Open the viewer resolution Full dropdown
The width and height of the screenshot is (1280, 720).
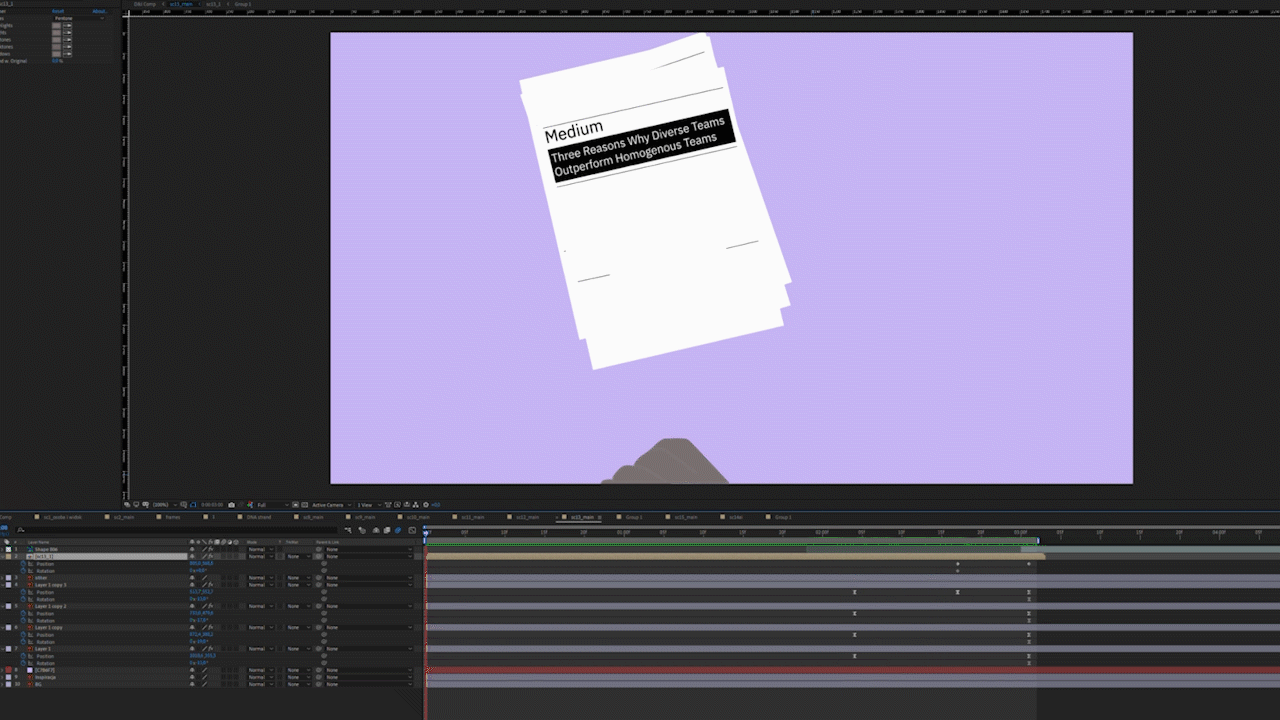pos(274,505)
